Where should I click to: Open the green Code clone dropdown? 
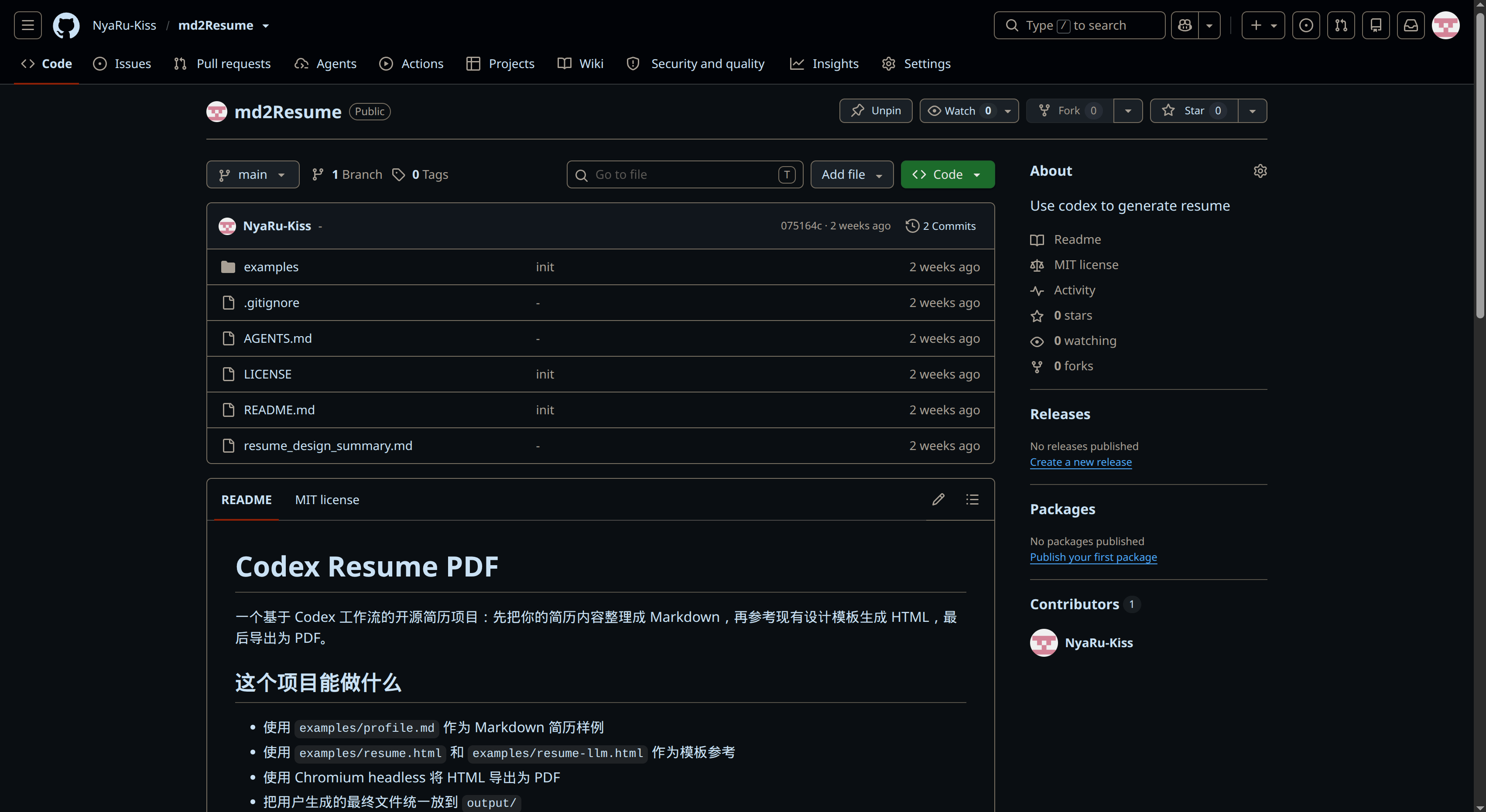pyautogui.click(x=948, y=174)
